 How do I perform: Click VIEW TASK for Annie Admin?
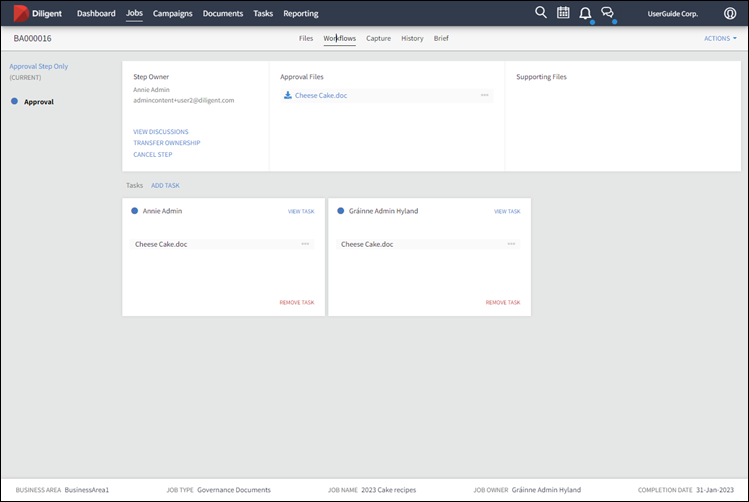pyautogui.click(x=301, y=212)
